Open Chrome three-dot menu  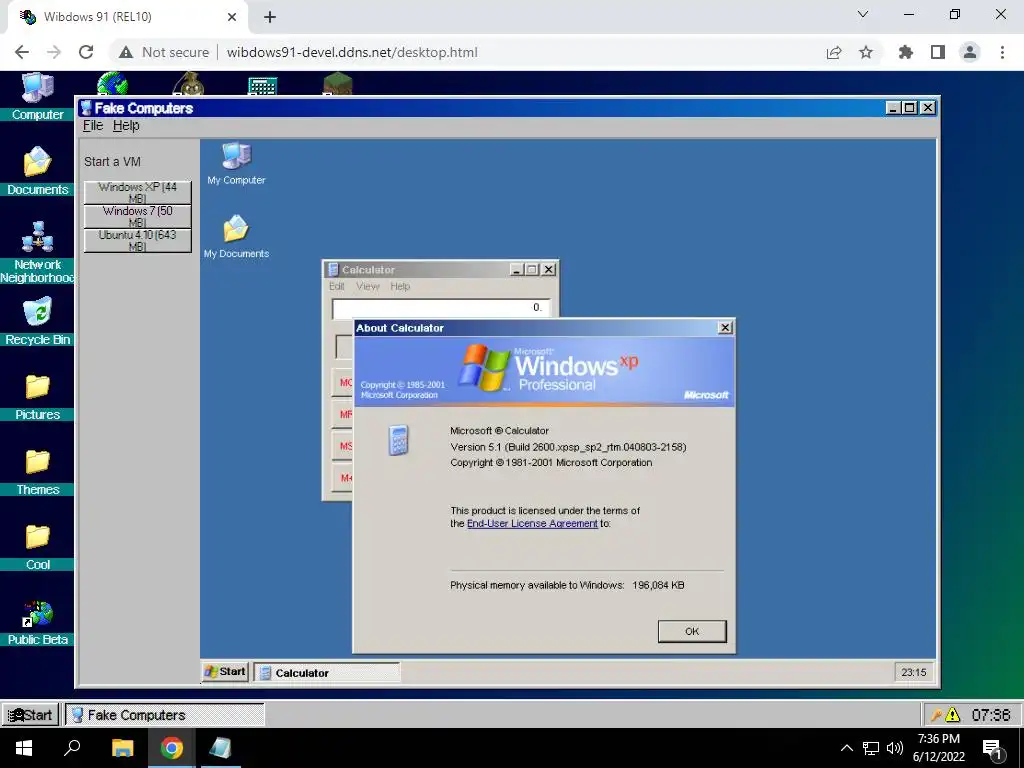tap(1002, 52)
